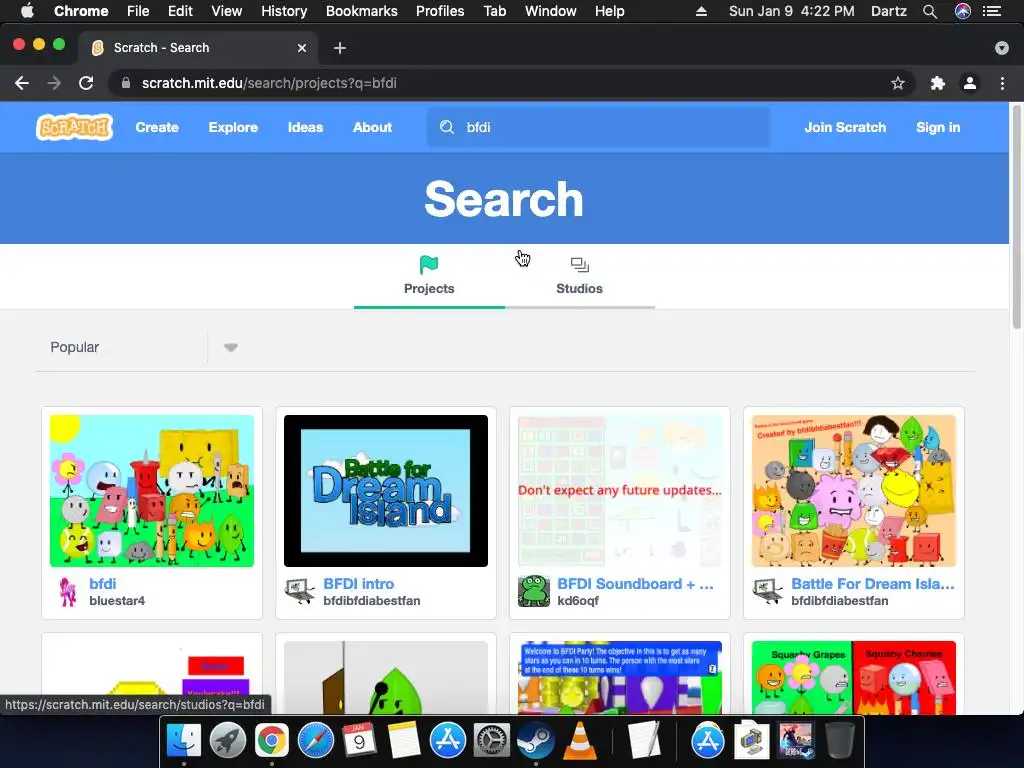1024x768 pixels.
Task: Open the Squashy Grapes project thumbnail
Action: tap(854, 678)
